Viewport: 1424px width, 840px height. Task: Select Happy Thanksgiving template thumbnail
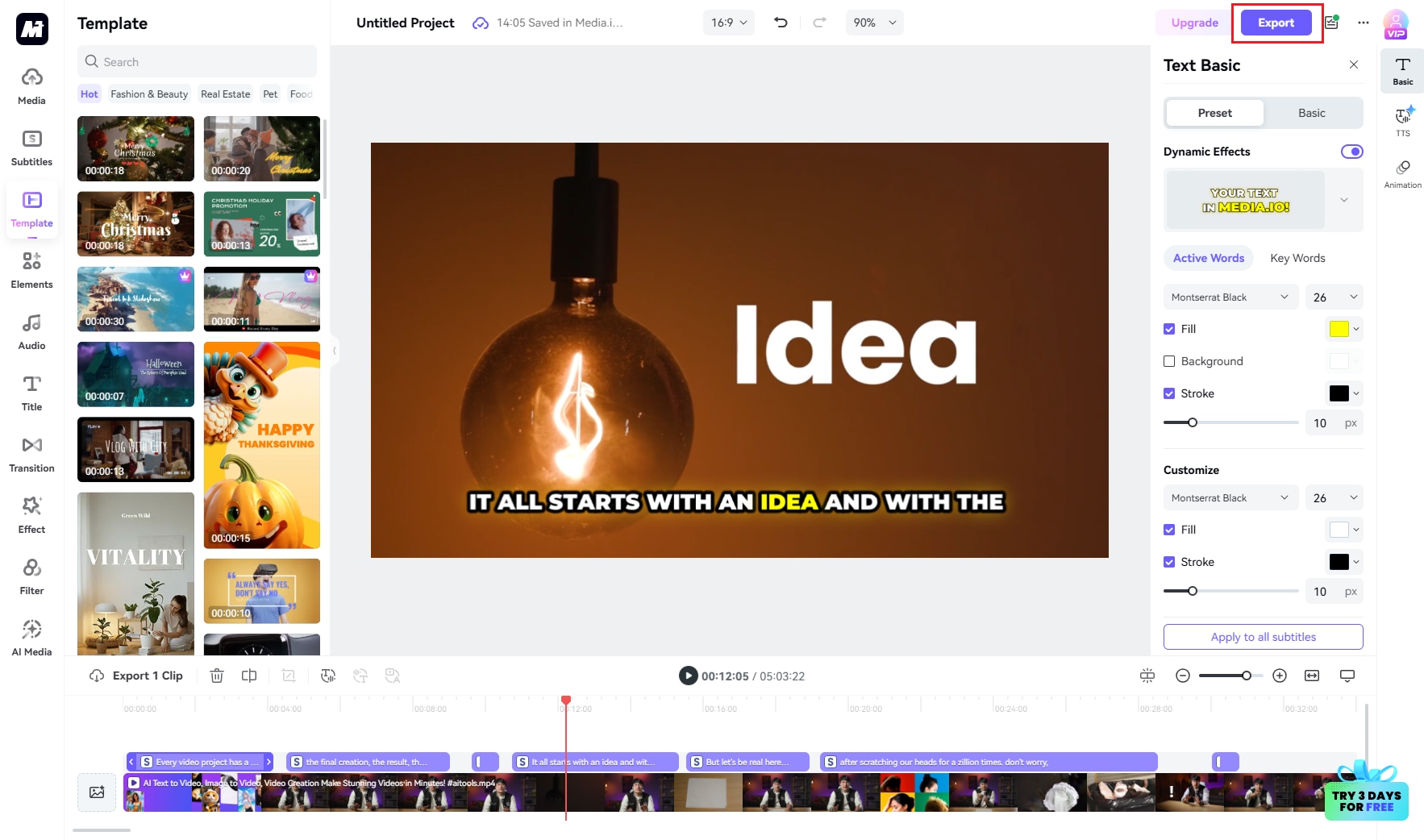click(x=261, y=445)
